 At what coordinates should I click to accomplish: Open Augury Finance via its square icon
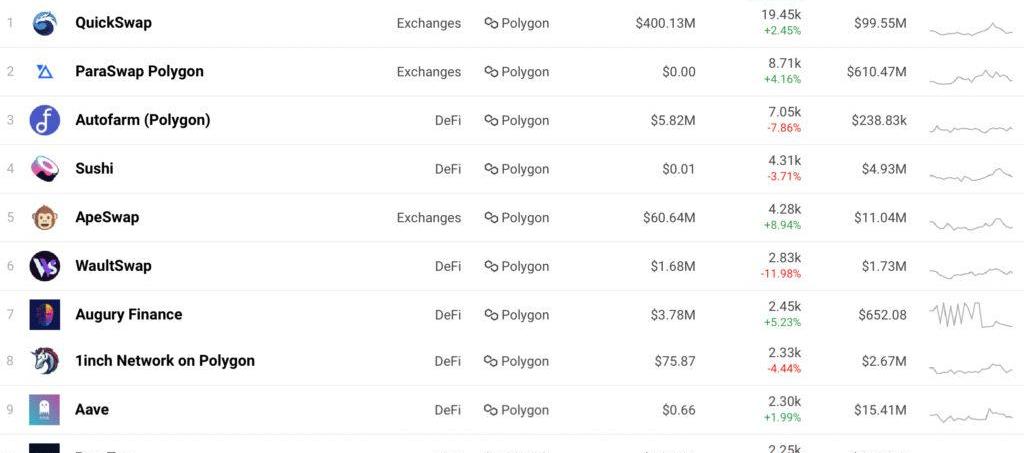coord(44,315)
